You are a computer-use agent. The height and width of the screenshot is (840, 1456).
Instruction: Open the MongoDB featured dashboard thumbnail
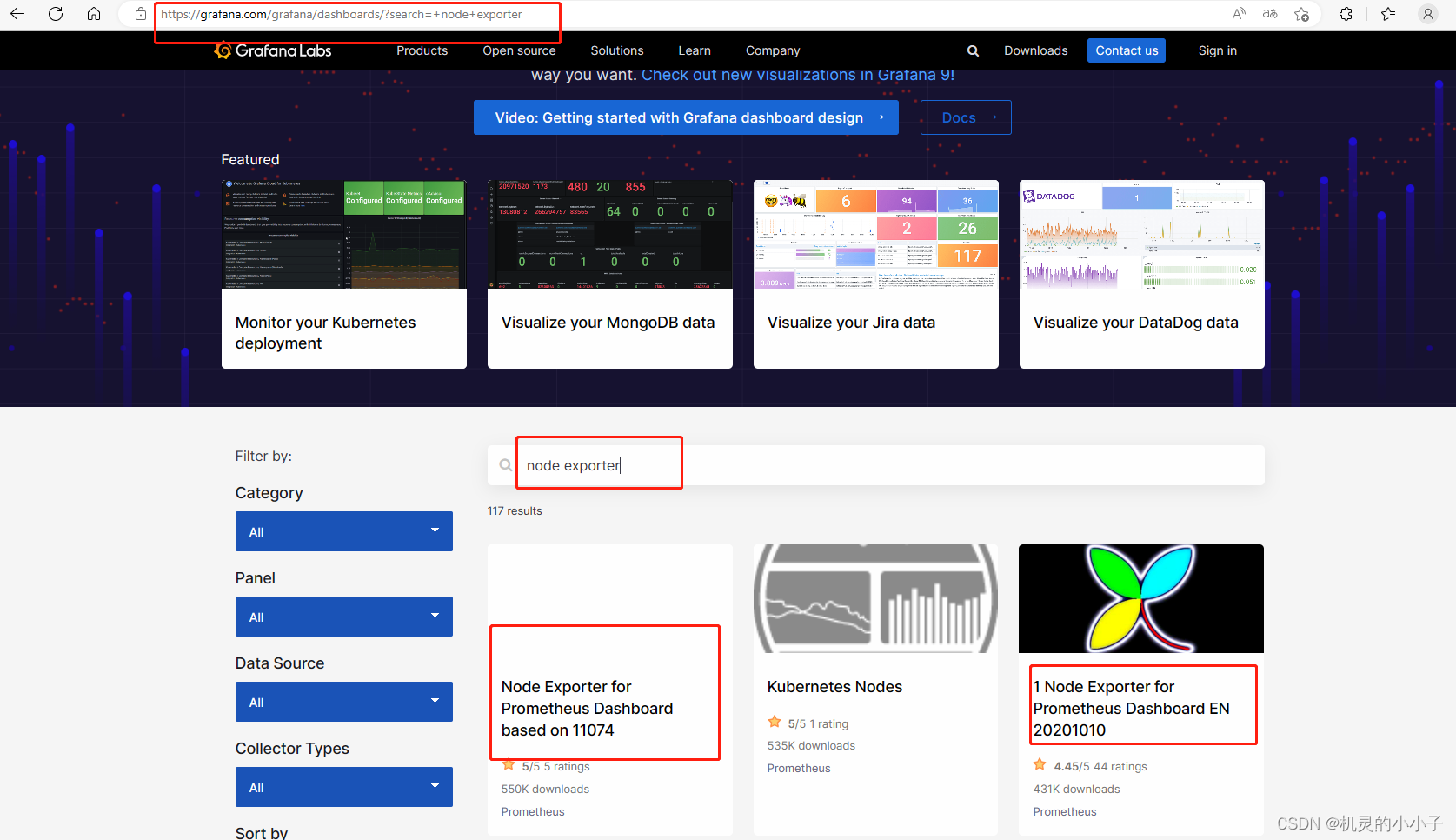click(610, 235)
